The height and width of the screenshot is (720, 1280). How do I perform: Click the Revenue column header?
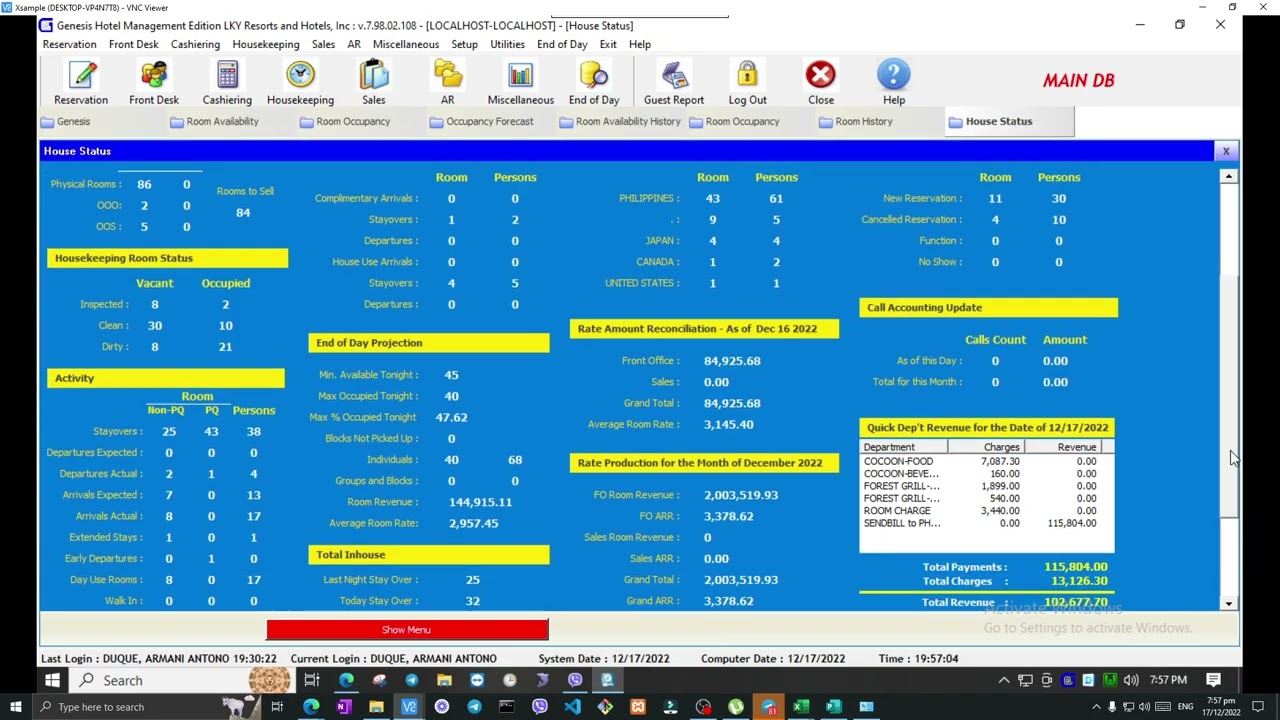pos(1063,447)
